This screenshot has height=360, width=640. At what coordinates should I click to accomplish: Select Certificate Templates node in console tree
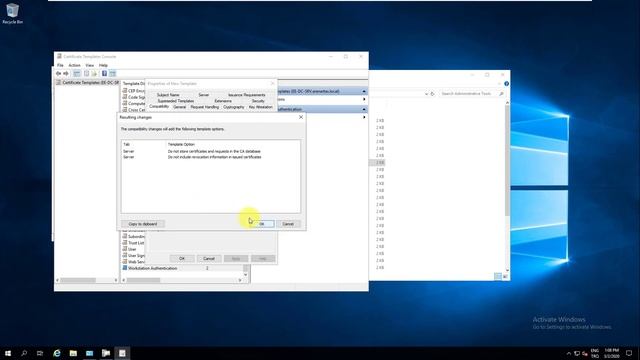(x=87, y=82)
